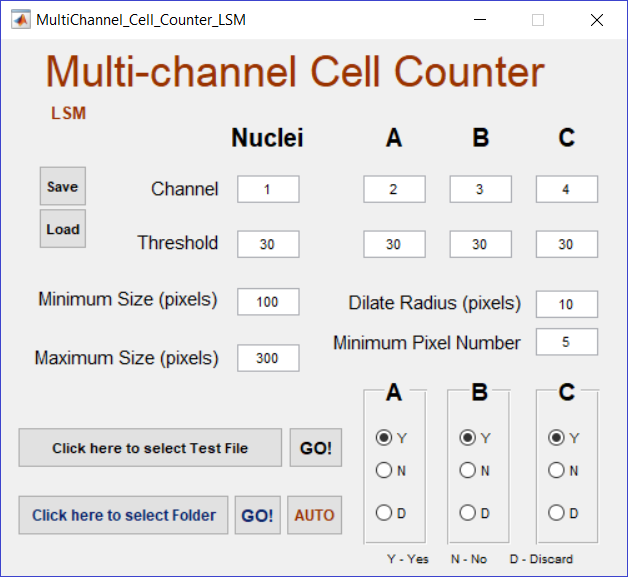Click the select Test File button
This screenshot has width=628, height=577.
coord(150,448)
